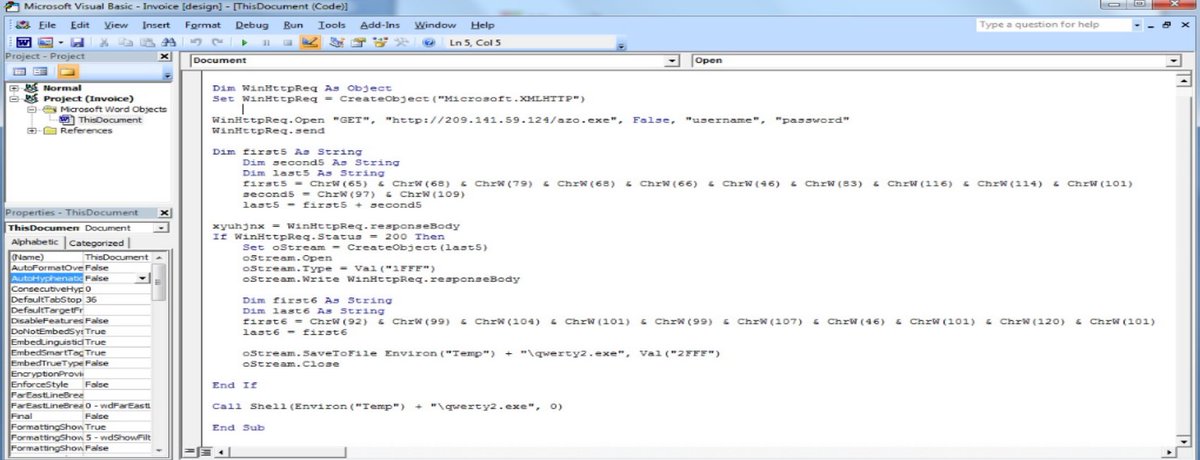Select the DefaultTabStop property row
The height and width of the screenshot is (460, 1200).
click(80, 299)
